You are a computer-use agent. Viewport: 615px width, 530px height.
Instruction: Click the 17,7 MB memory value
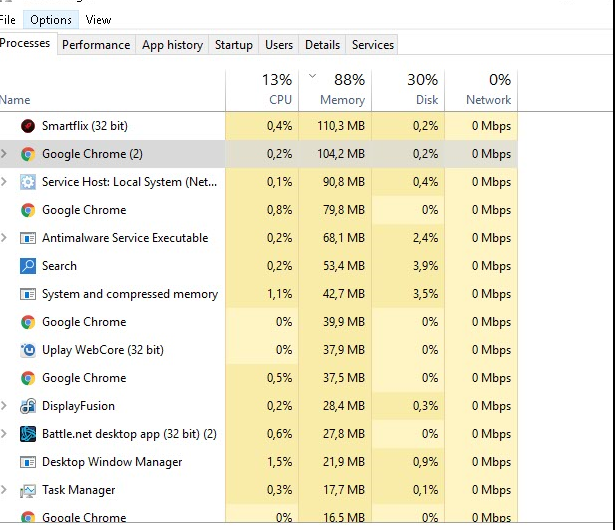point(344,490)
